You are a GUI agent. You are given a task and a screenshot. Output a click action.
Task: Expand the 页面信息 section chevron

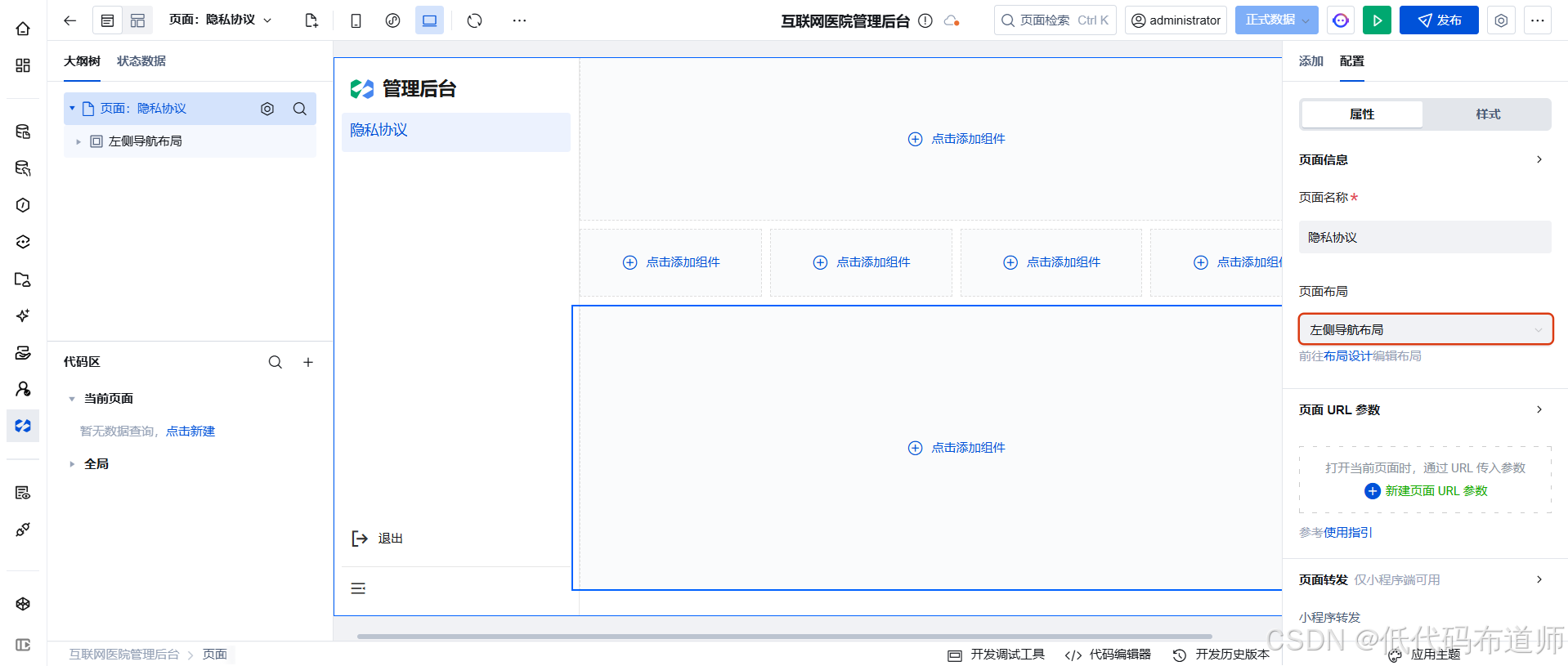pyautogui.click(x=1539, y=159)
